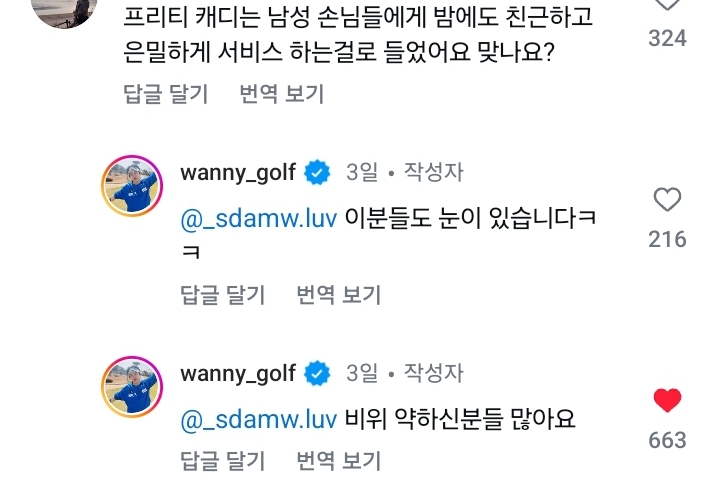Tap the top commenter's avatar

click(64, 11)
